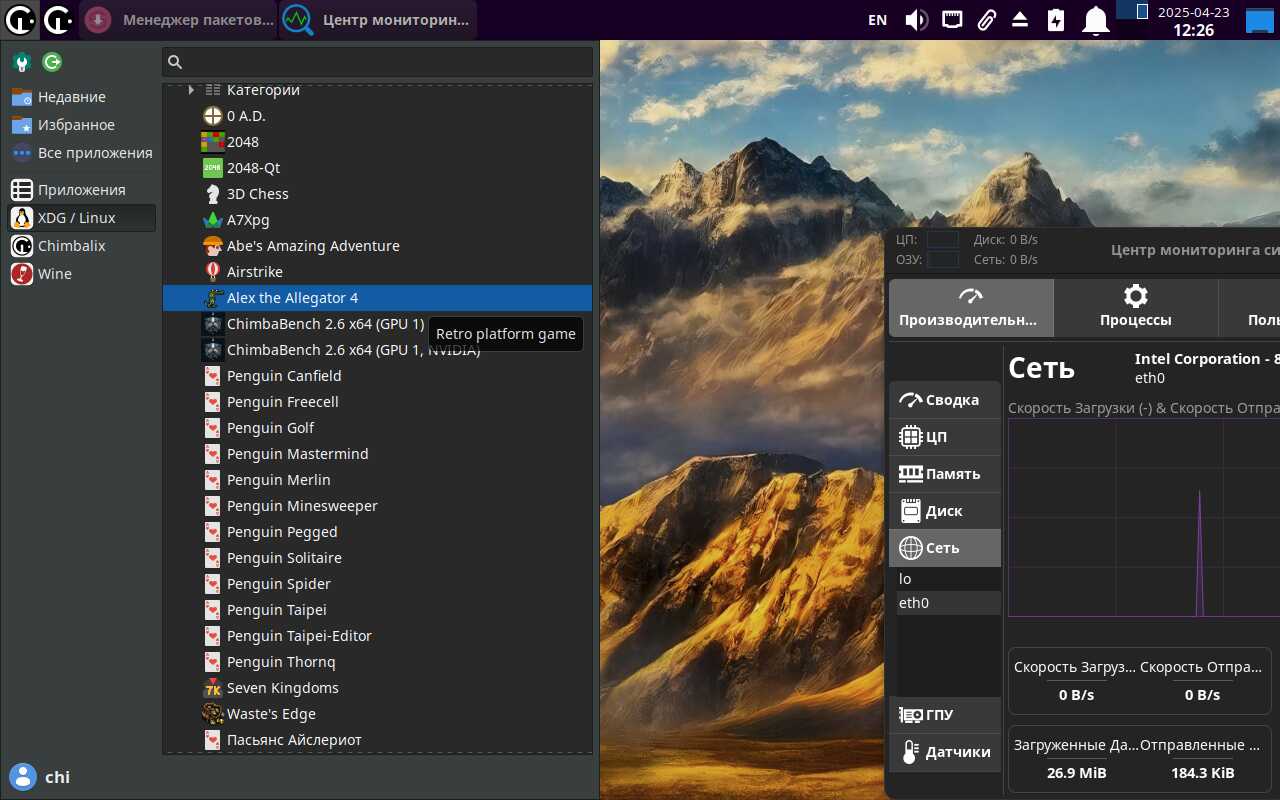Click the chi user avatar
Screen dimensions: 1280x800
tap(22, 777)
